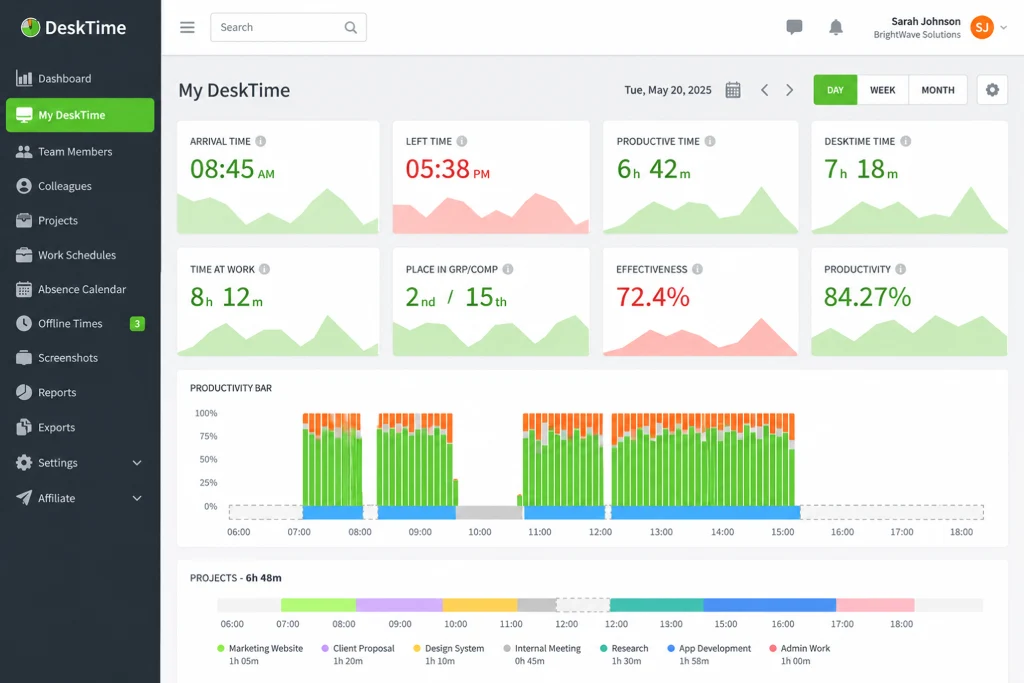Click Left Time info icon
Viewport: 1024px width, 683px height.
[462, 141]
